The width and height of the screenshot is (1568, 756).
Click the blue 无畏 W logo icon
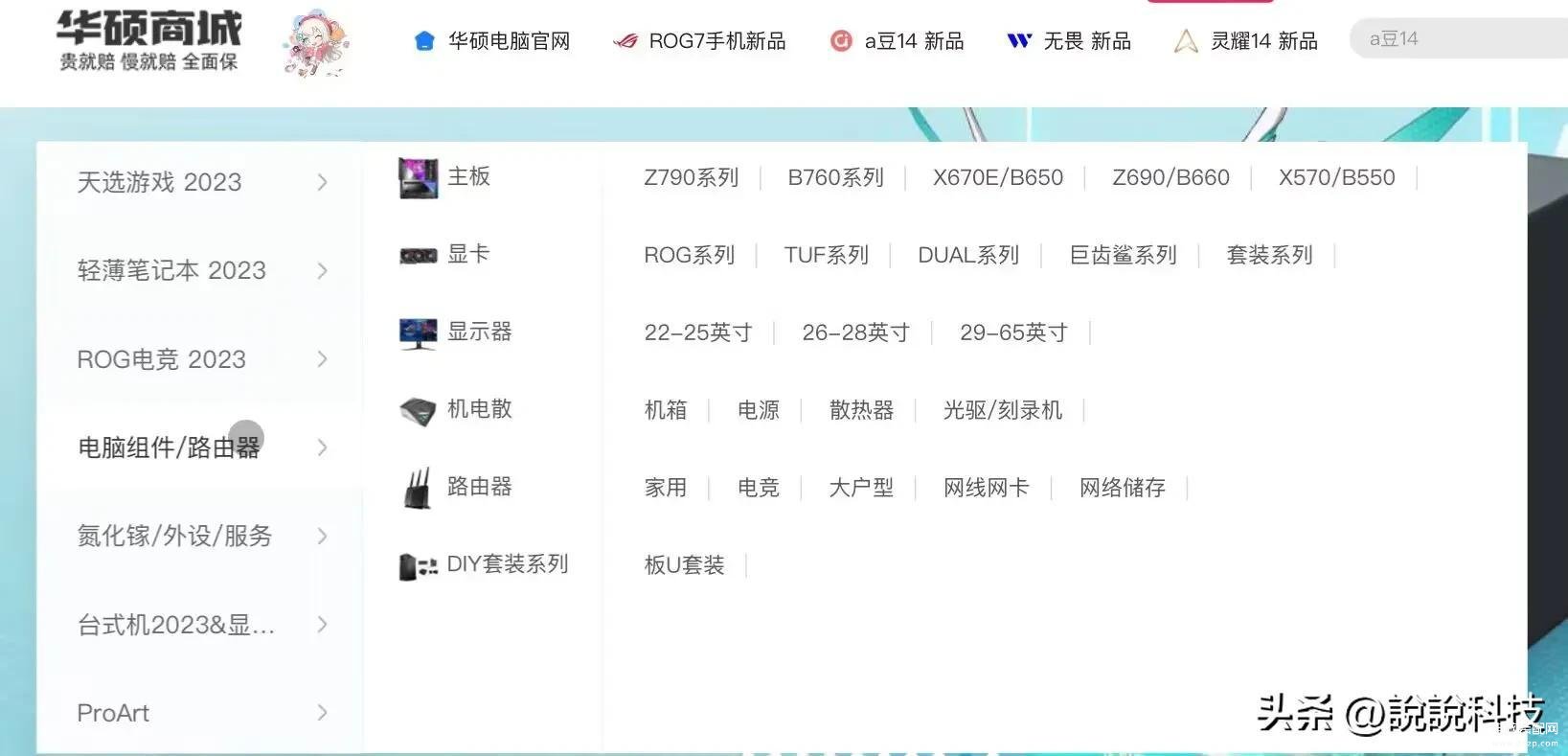pyautogui.click(x=1019, y=41)
